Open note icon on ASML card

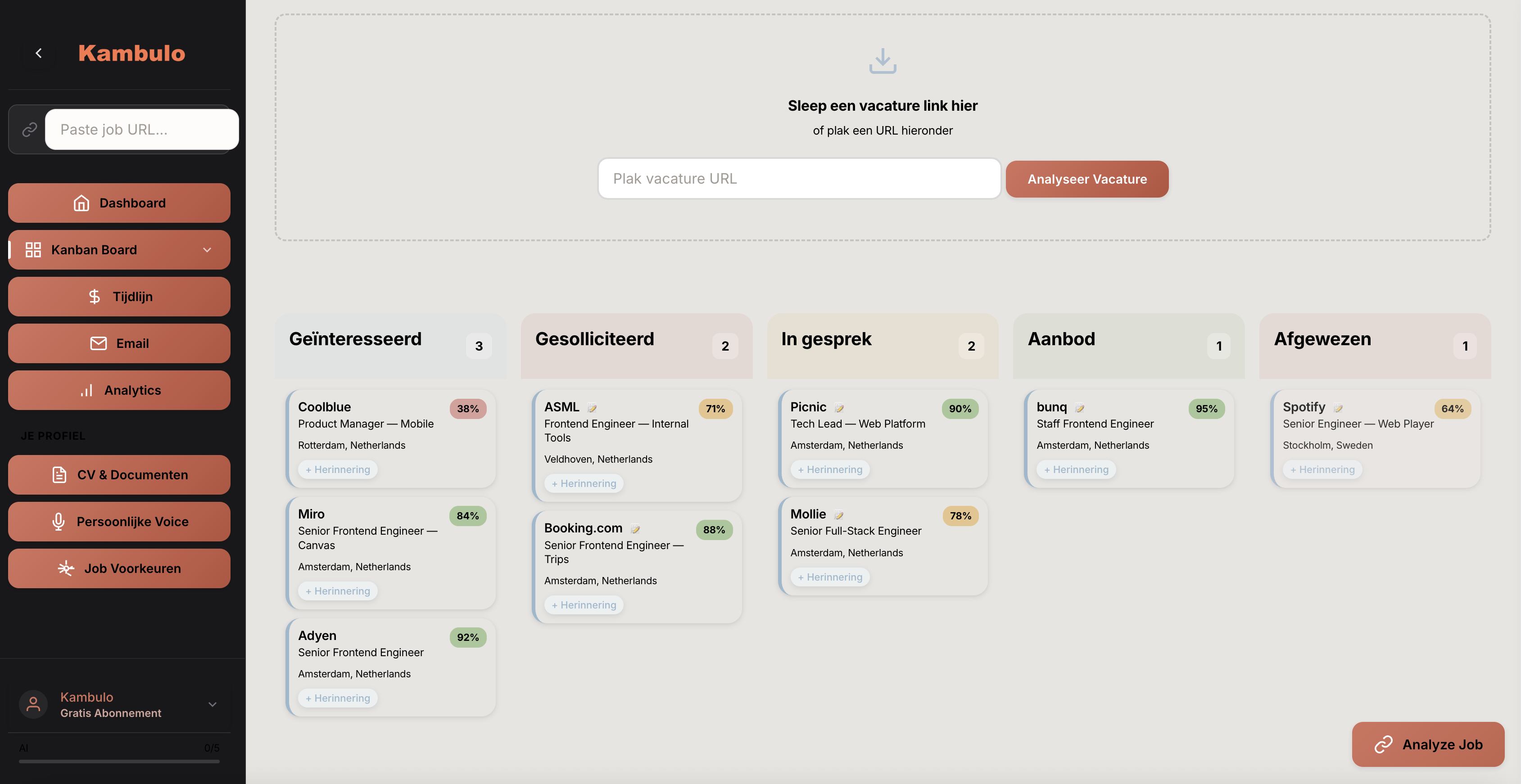click(592, 407)
